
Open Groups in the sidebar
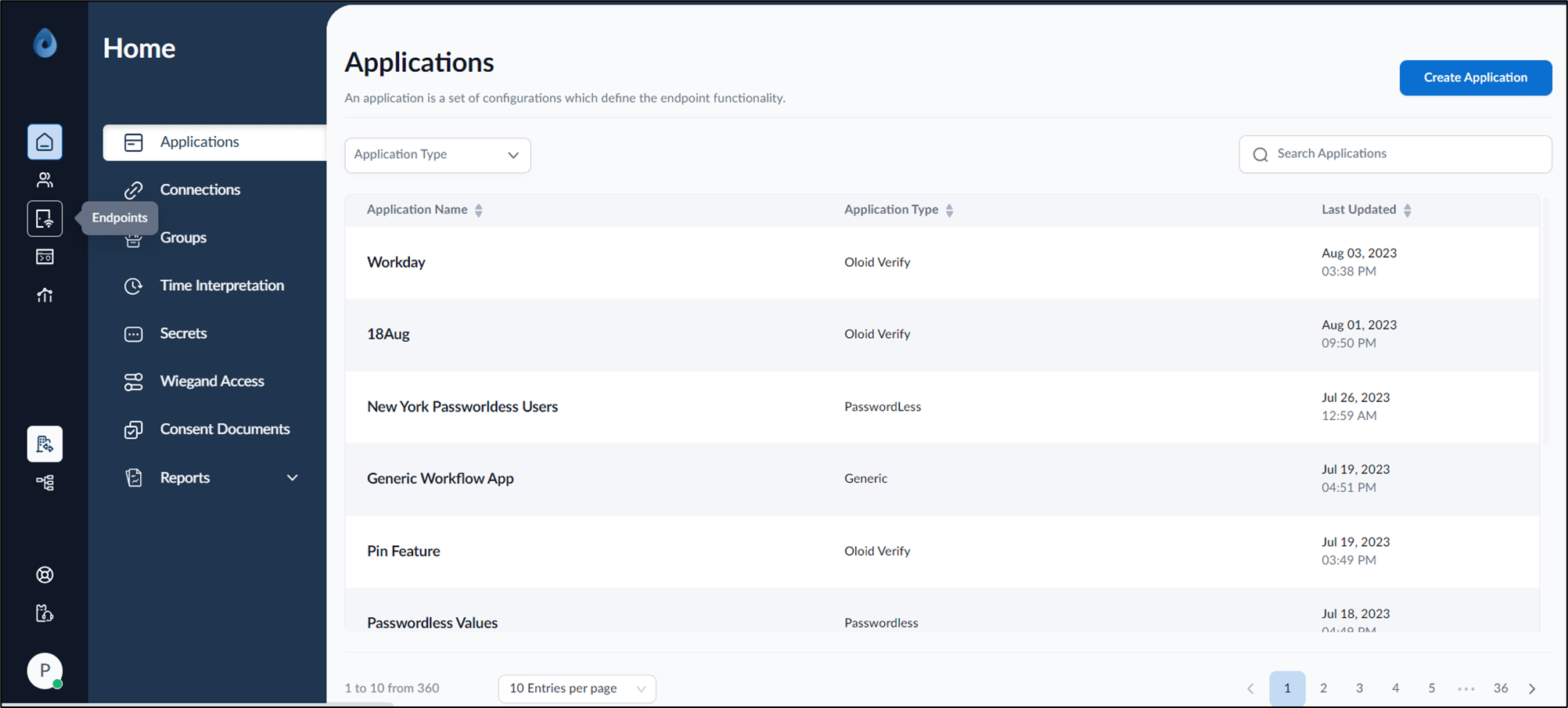(x=183, y=238)
